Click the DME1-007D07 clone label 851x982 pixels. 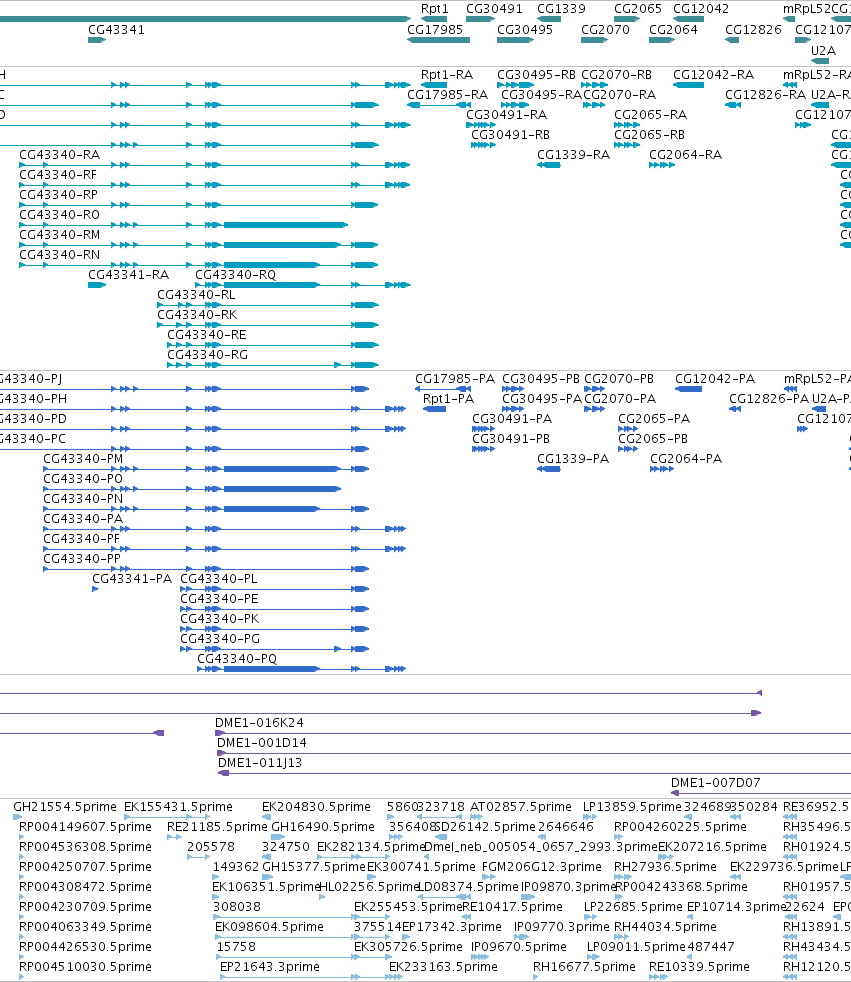716,783
